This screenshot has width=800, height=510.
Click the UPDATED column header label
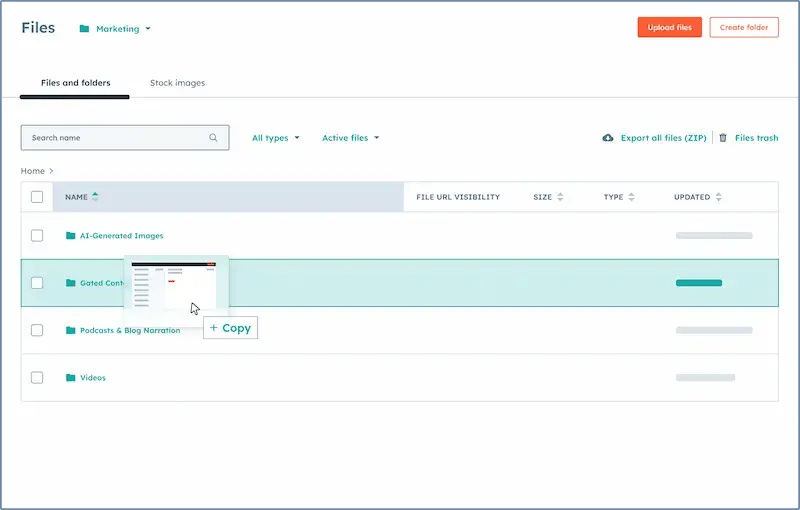pyautogui.click(x=692, y=197)
